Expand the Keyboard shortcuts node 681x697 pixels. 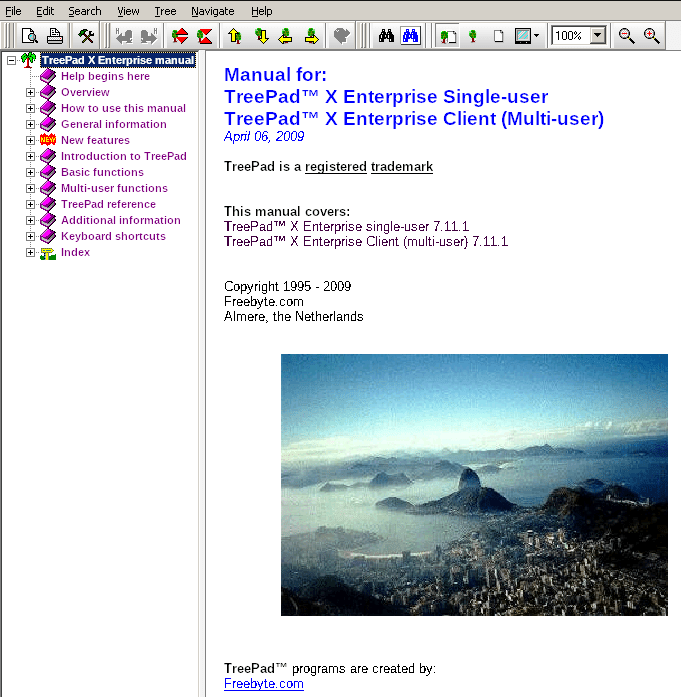point(30,236)
